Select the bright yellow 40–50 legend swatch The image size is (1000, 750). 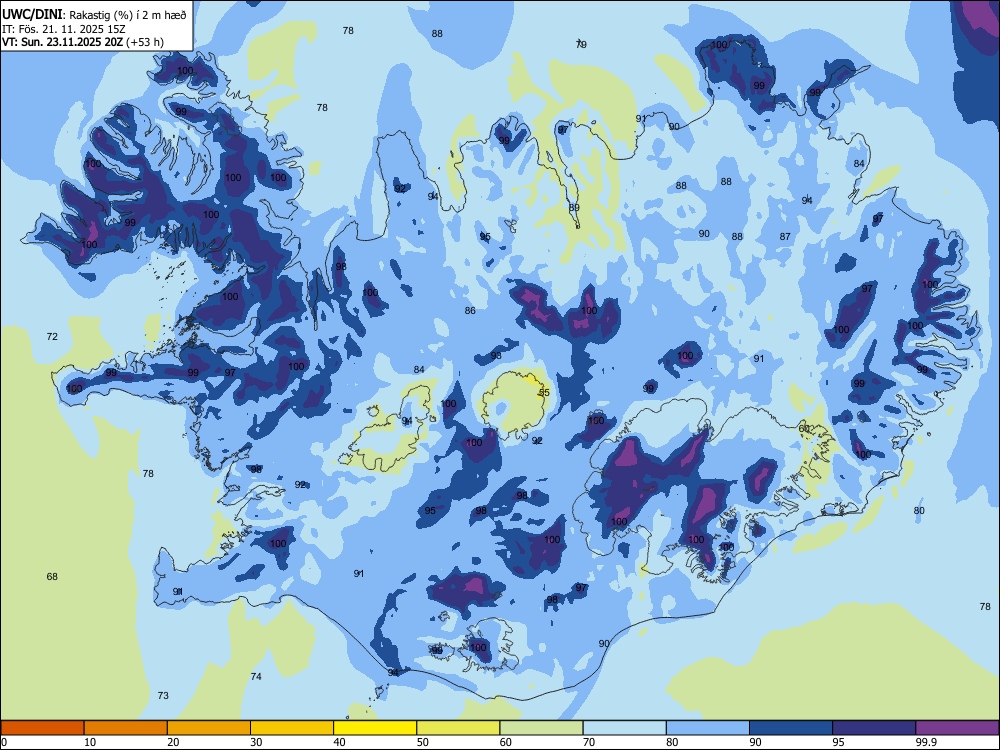click(x=375, y=728)
